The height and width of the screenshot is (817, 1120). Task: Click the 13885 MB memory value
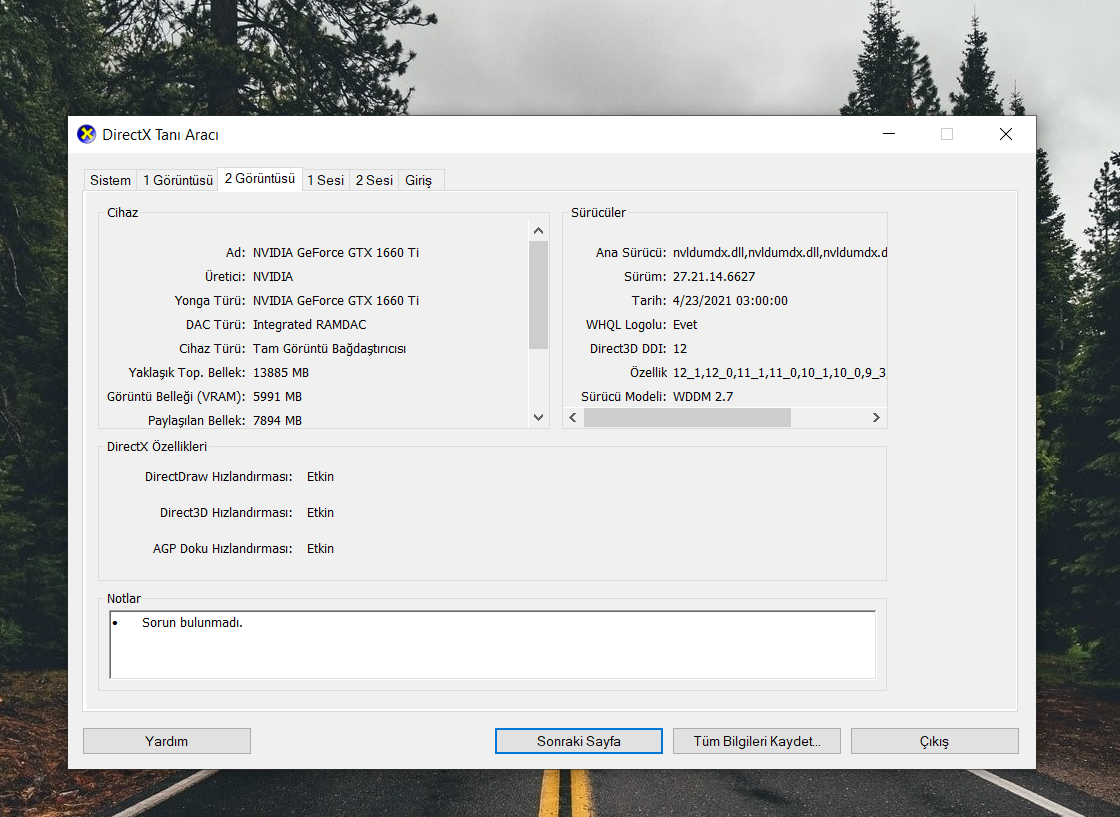pos(281,373)
